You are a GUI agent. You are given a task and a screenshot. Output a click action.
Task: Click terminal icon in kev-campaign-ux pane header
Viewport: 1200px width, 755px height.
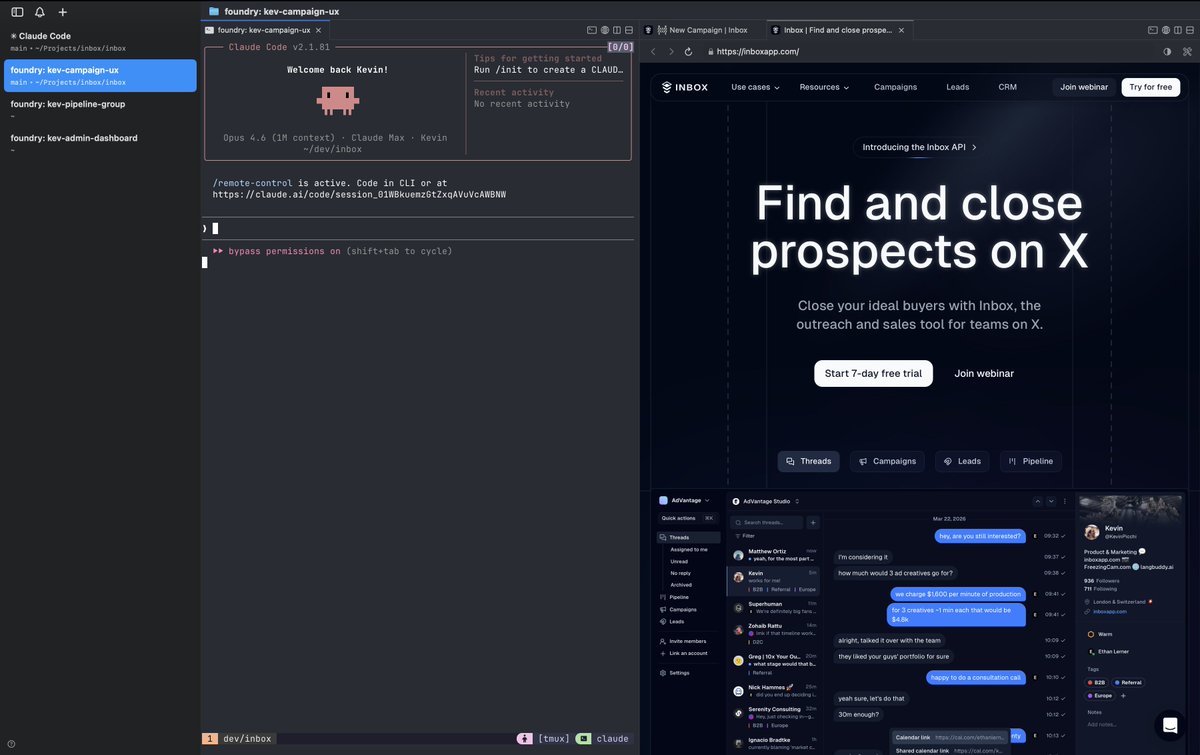[x=591, y=30]
